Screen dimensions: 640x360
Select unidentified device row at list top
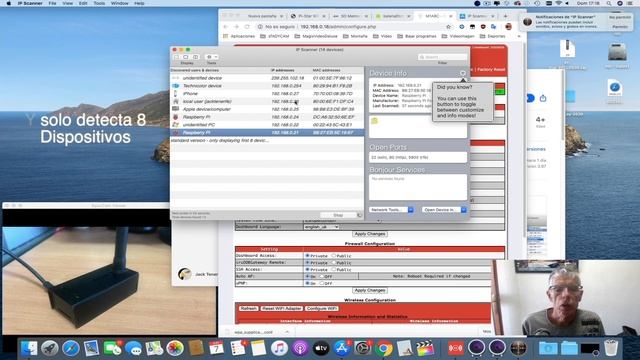click(267, 78)
